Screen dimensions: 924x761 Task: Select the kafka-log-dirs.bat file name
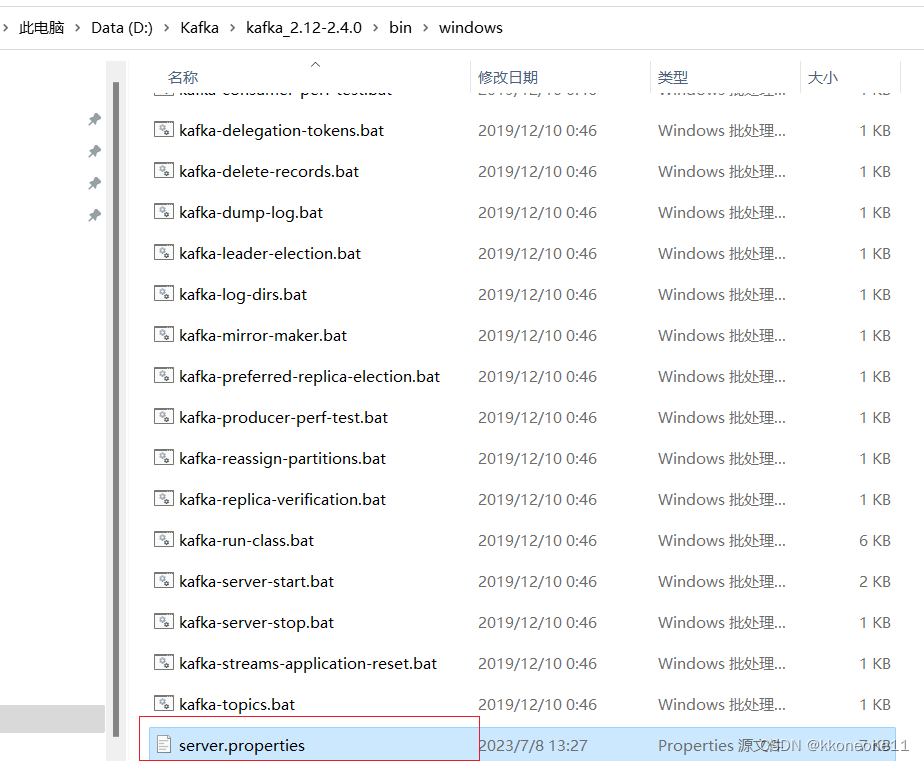[x=243, y=294]
